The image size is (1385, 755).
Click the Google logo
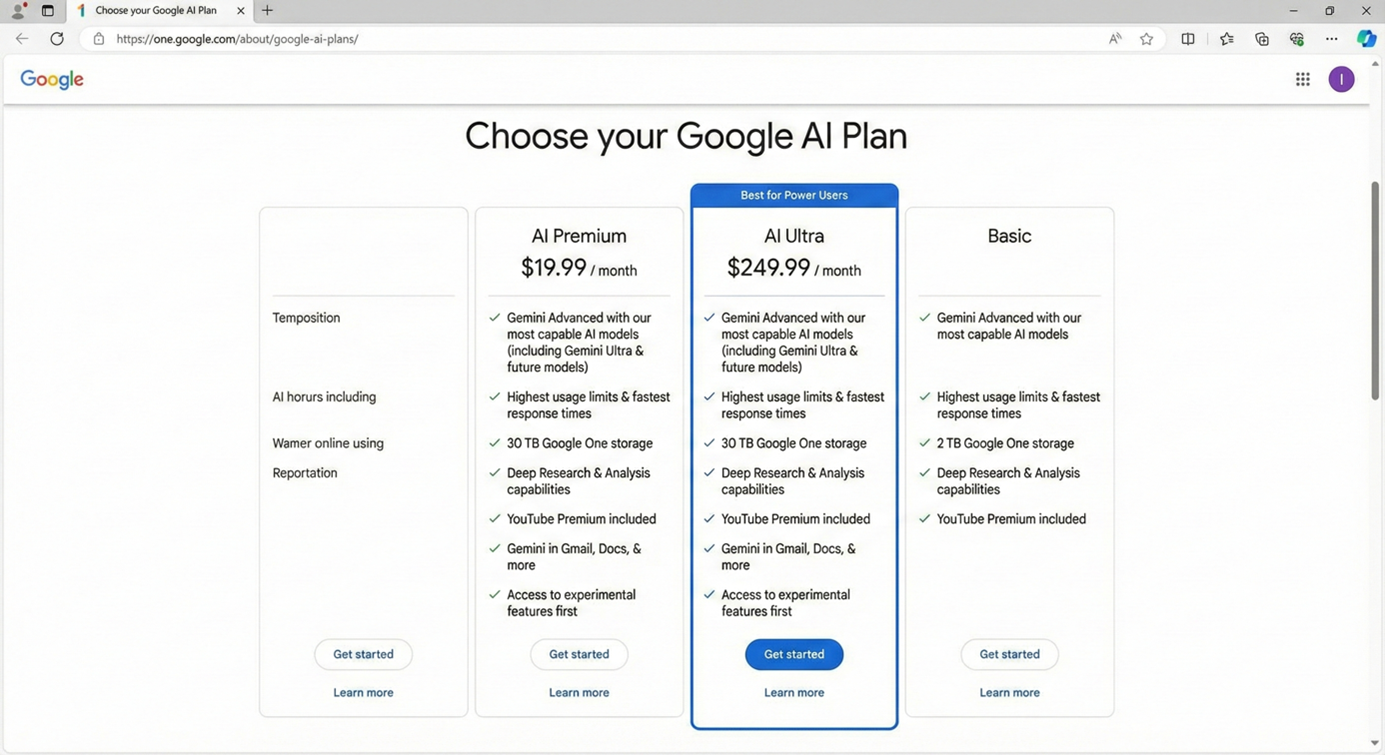point(51,79)
